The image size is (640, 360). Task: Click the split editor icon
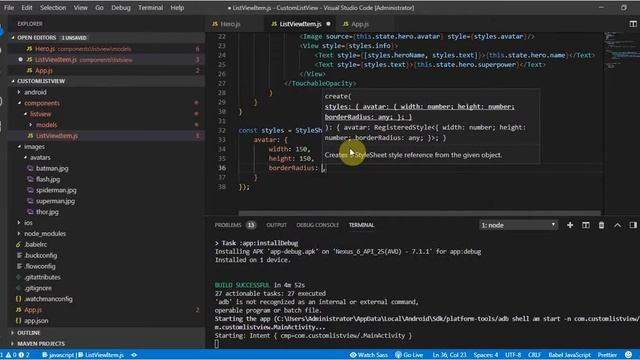633,24
